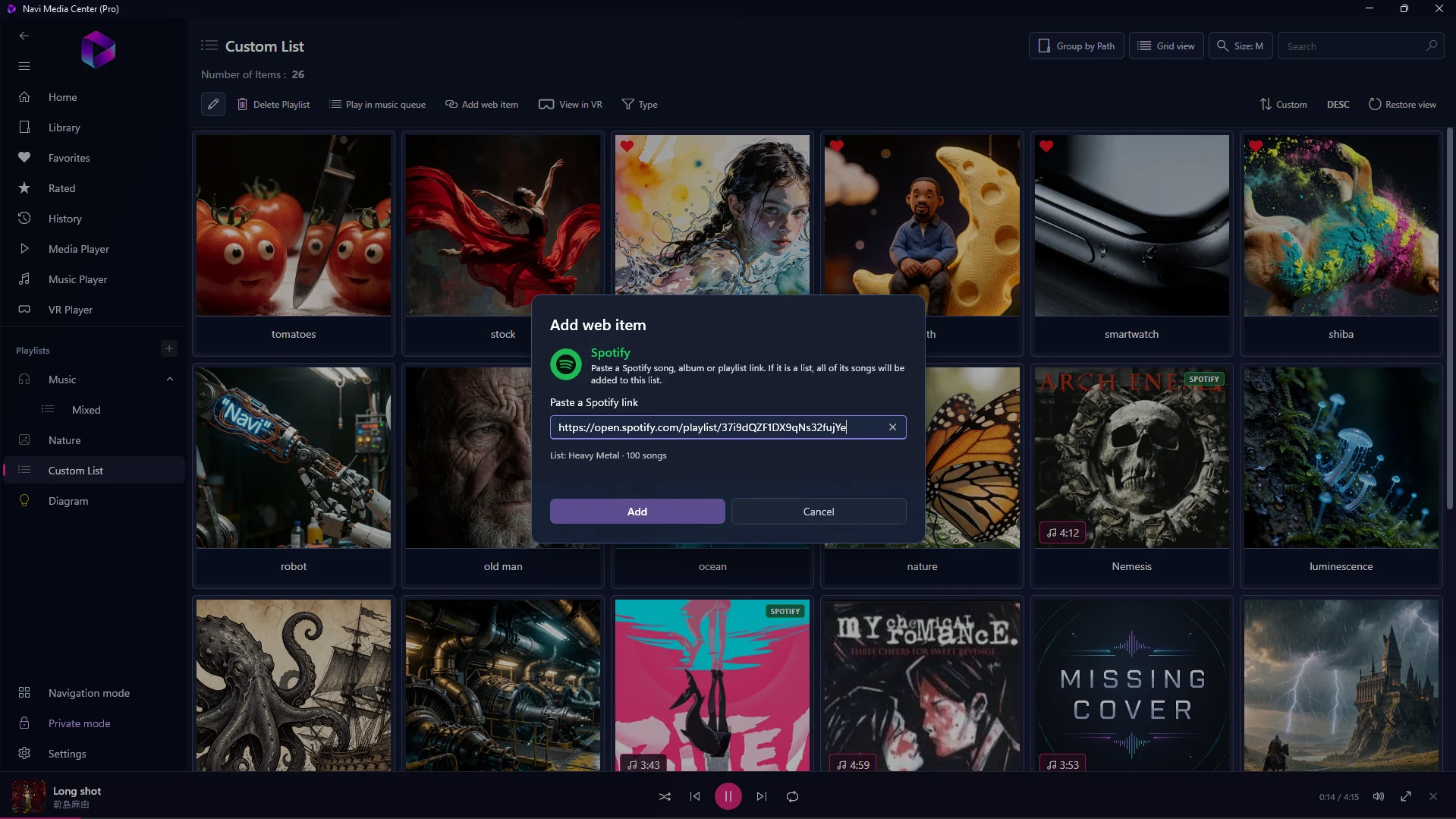Click Play in music queue
The image size is (1456, 819).
pyautogui.click(x=377, y=105)
